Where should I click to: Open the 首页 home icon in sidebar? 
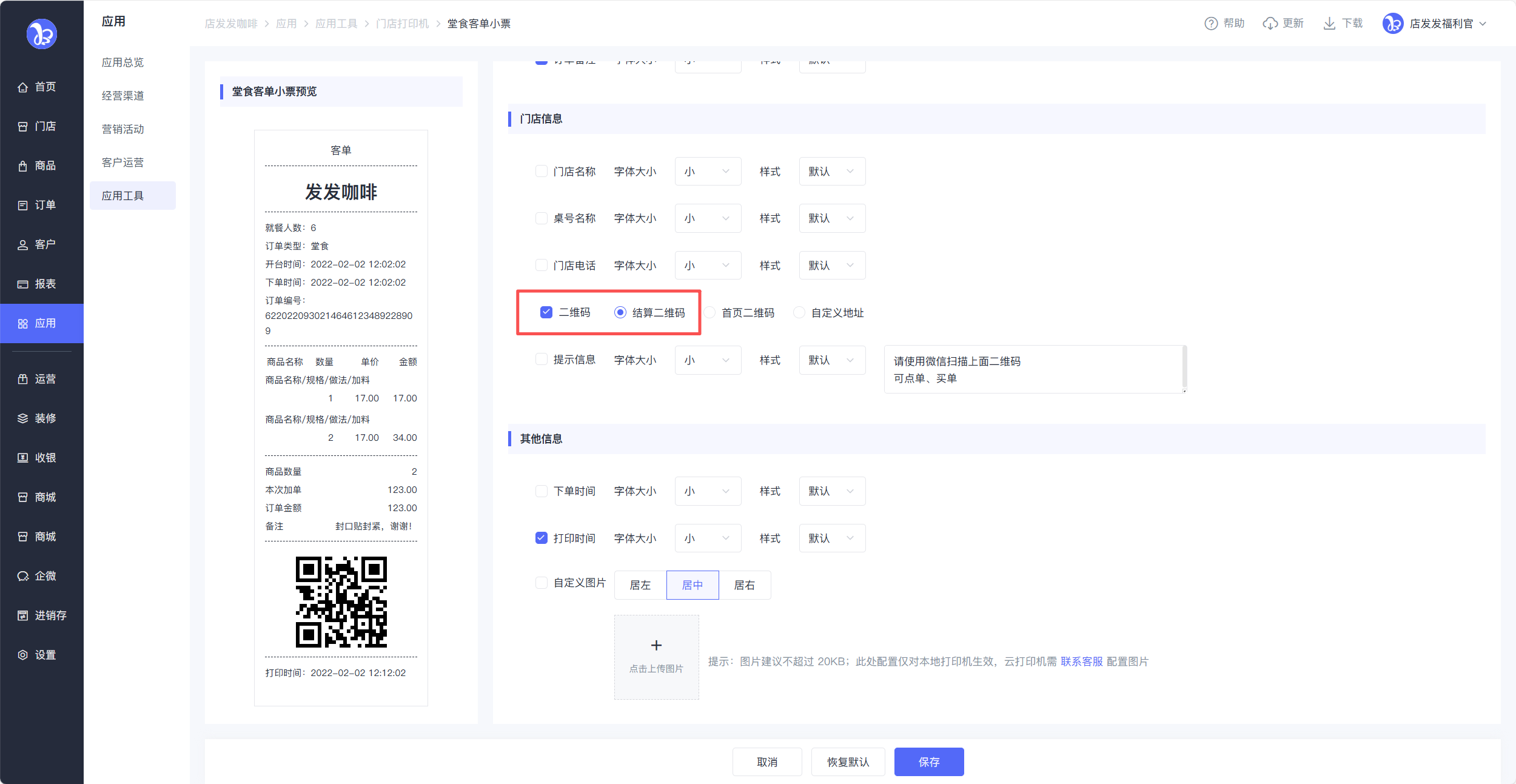pos(23,87)
